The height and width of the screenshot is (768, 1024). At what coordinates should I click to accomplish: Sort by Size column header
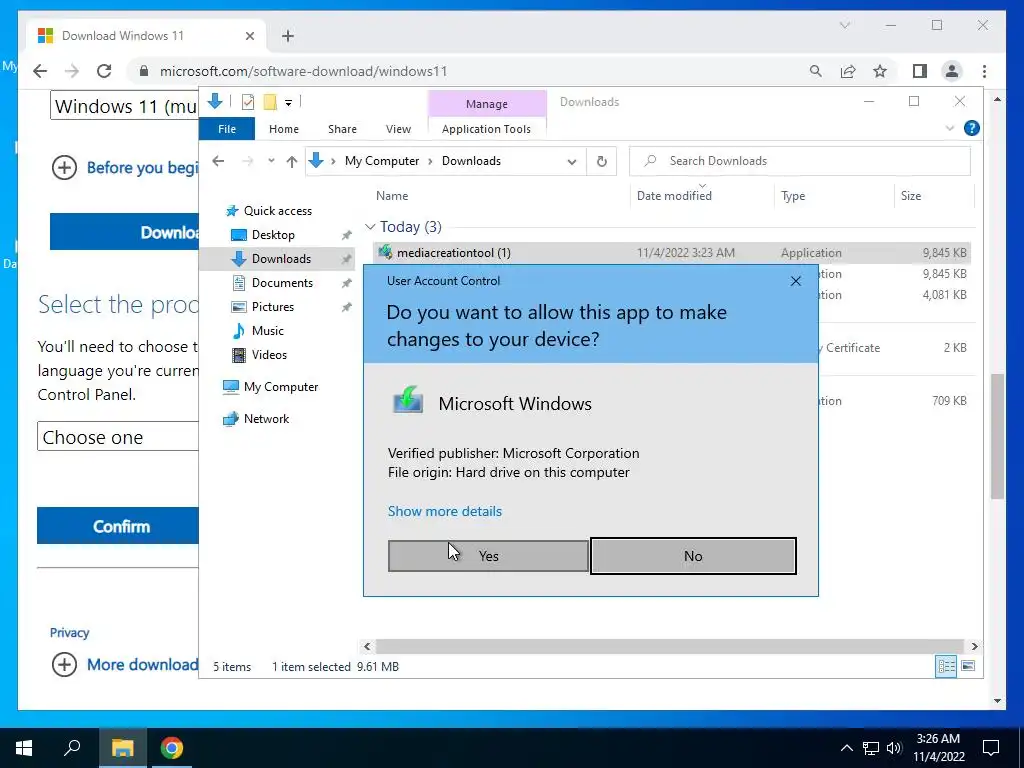pyautogui.click(x=910, y=196)
